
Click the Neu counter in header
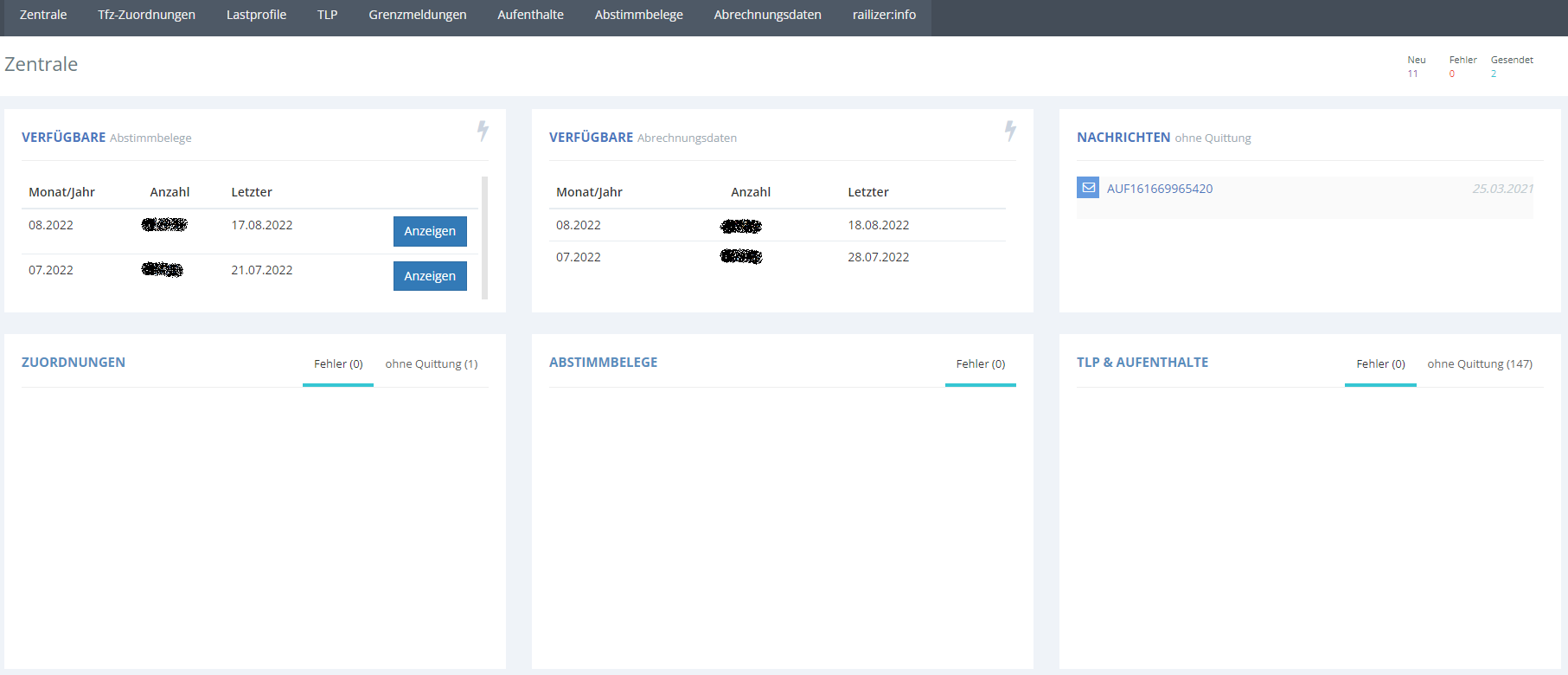pos(1416,67)
